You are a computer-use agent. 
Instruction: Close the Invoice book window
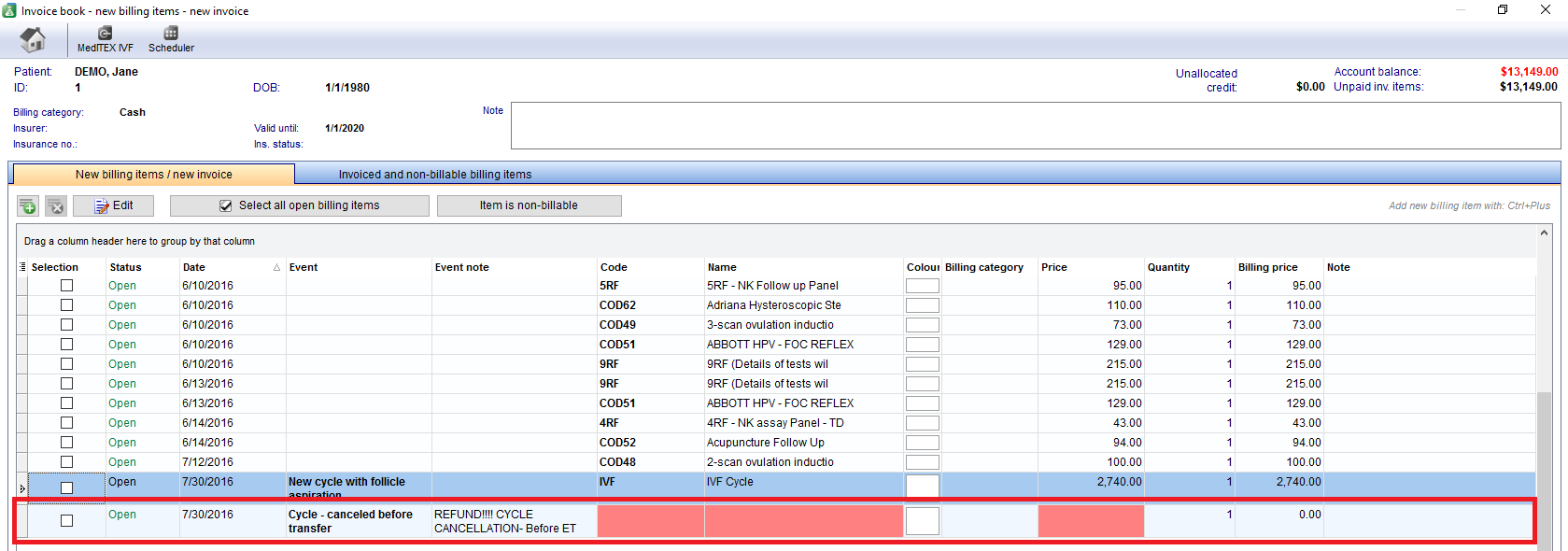pyautogui.click(x=1546, y=10)
